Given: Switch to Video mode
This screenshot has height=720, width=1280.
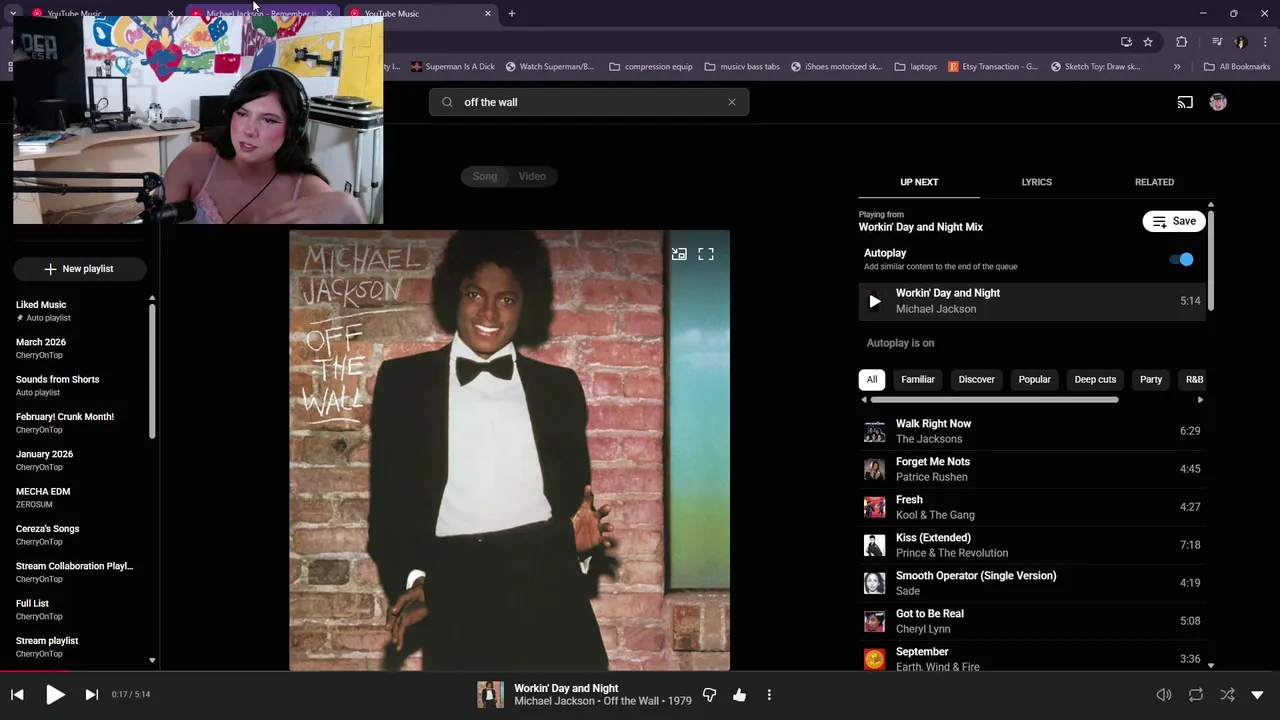Looking at the screenshot, I should click(x=532, y=176).
